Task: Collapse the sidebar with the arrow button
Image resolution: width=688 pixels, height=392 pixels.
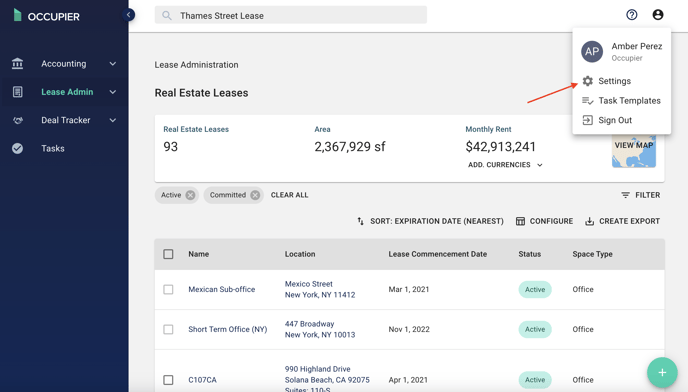Action: tap(129, 15)
